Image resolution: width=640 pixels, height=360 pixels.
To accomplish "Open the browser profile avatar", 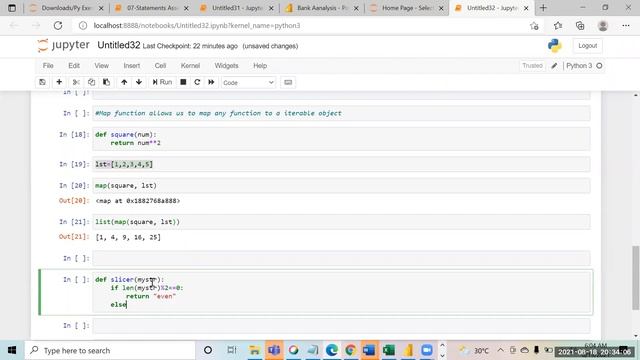I will [603, 26].
